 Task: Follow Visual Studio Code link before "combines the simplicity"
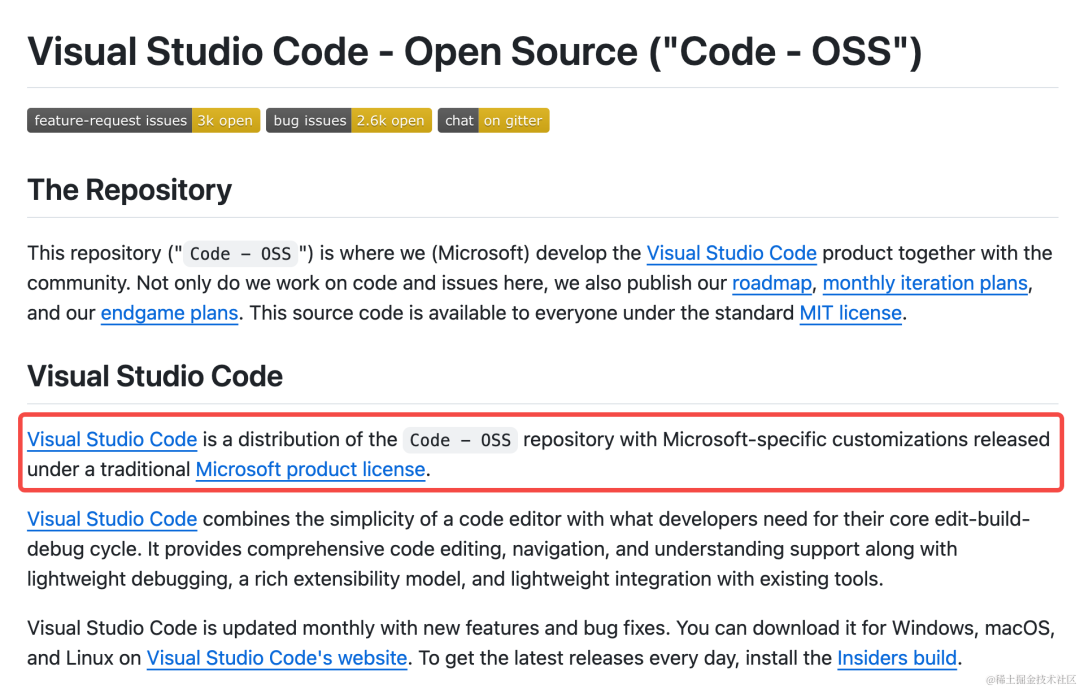pyautogui.click(x=112, y=519)
